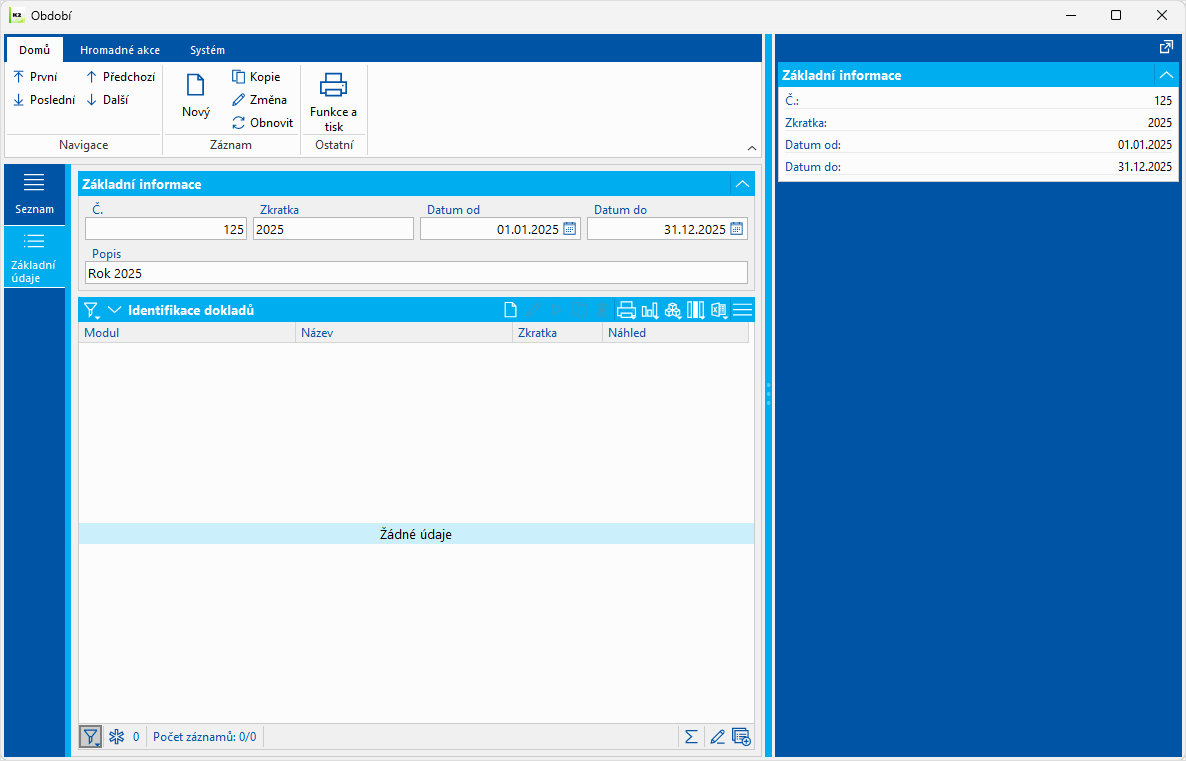Pop out the right preview panel
This screenshot has height=761, width=1186.
[1166, 47]
